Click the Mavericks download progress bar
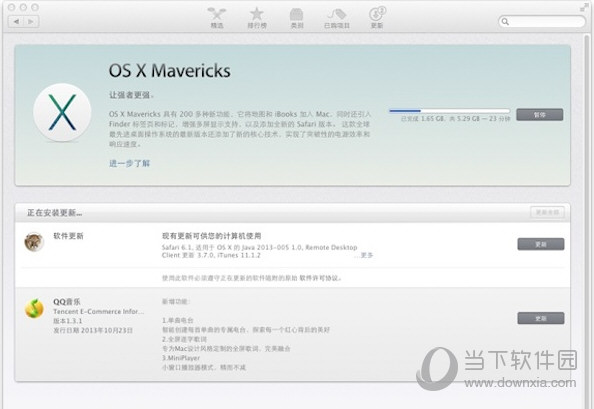 pyautogui.click(x=449, y=111)
